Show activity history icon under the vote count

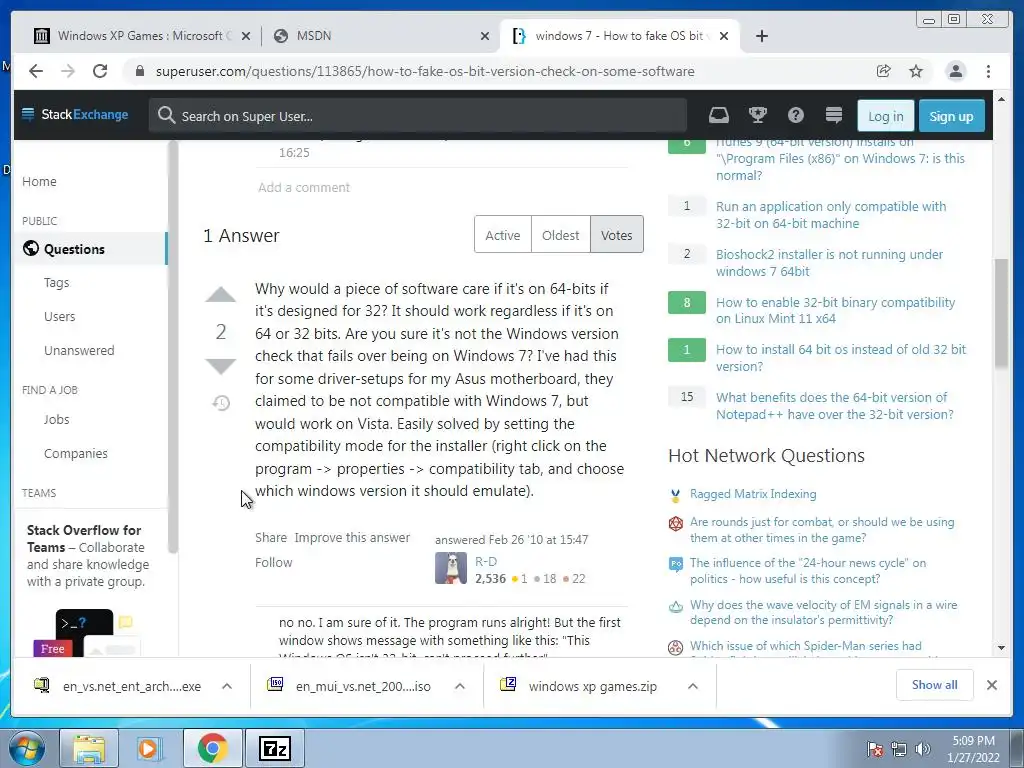click(221, 403)
